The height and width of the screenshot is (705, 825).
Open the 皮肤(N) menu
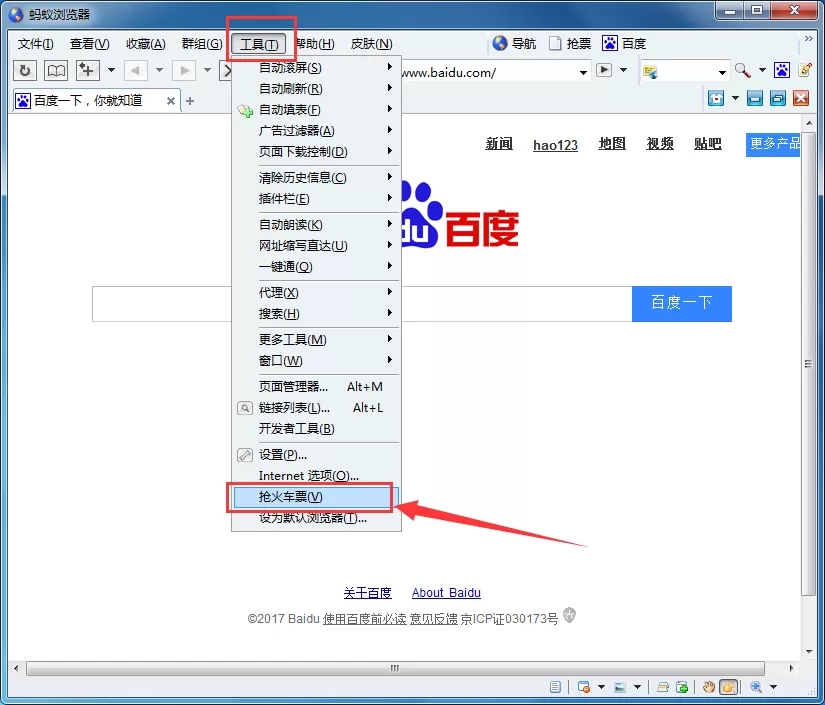coord(371,44)
